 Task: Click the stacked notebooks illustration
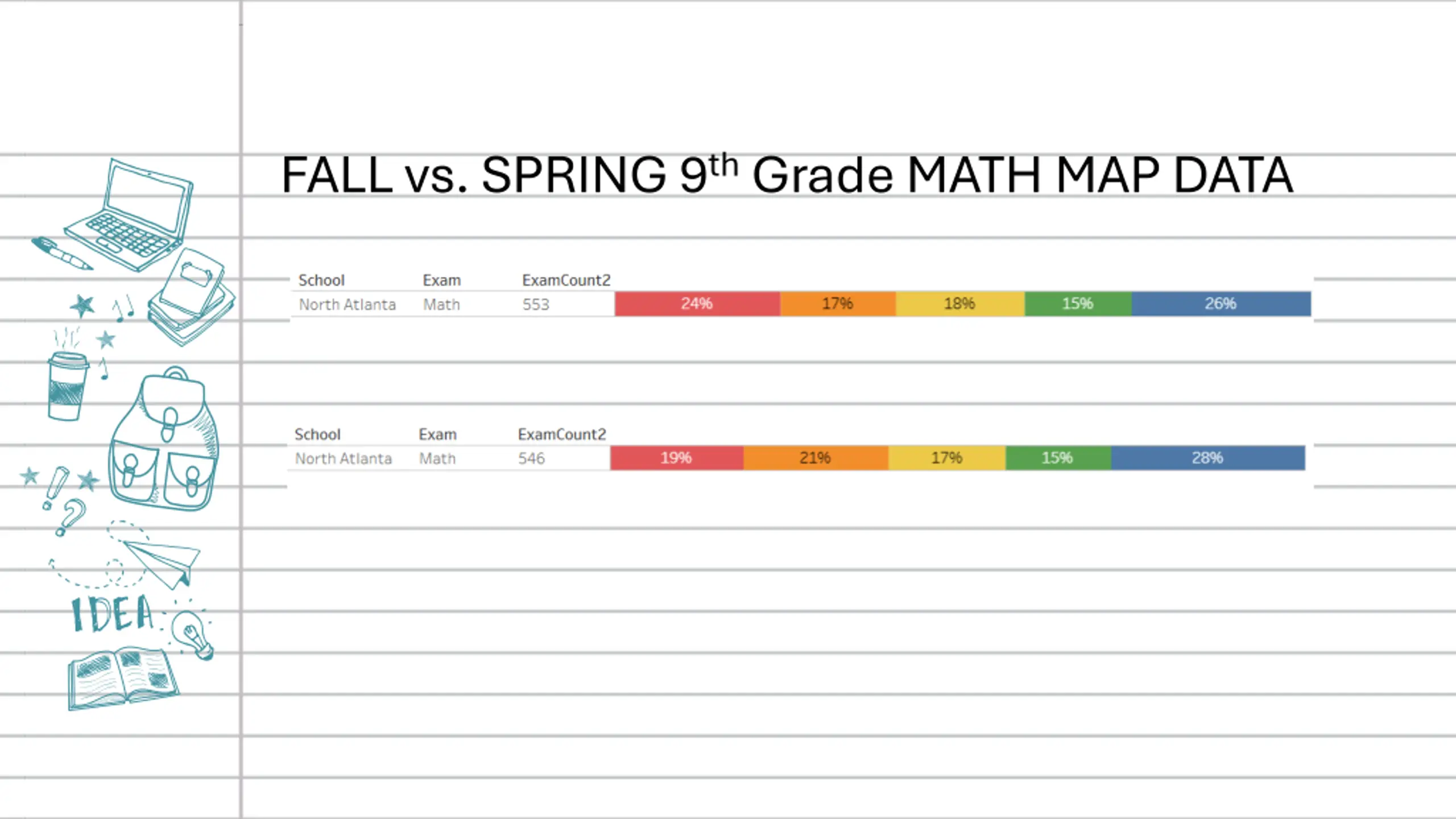[x=191, y=297]
